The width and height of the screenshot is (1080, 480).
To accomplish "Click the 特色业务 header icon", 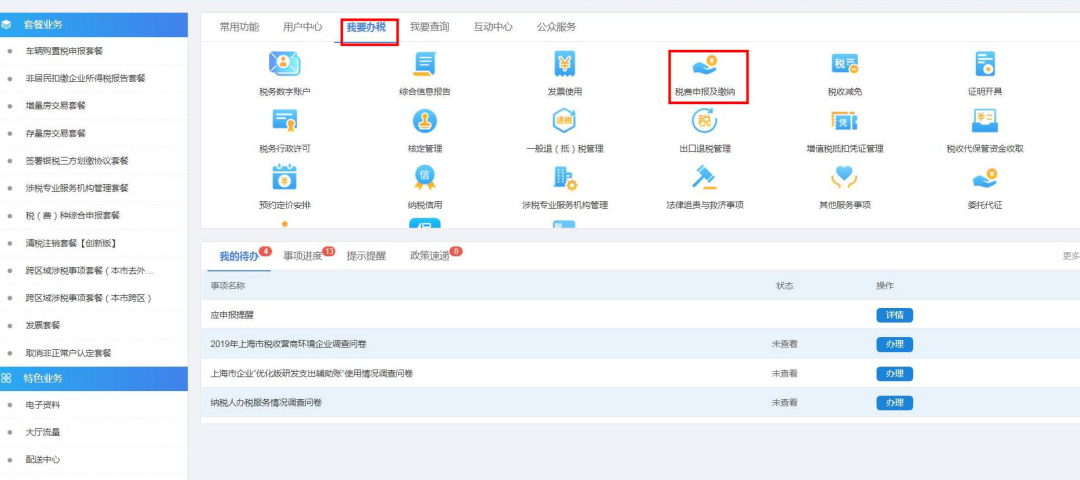I will pyautogui.click(x=6, y=378).
